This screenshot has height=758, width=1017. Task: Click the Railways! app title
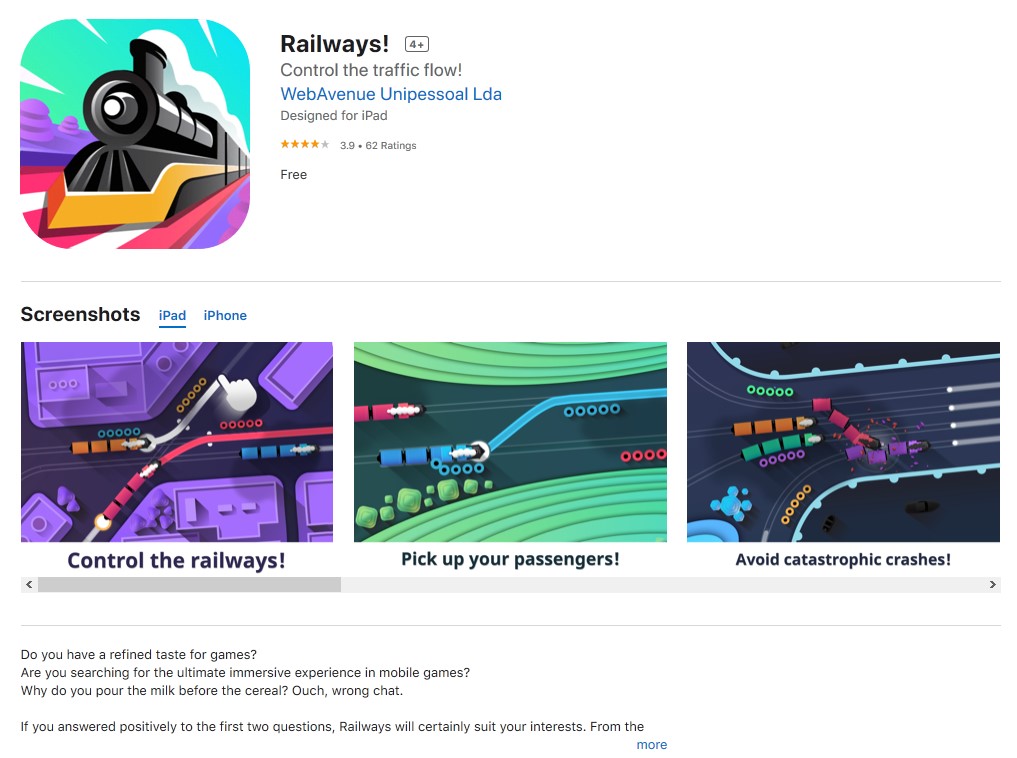335,44
